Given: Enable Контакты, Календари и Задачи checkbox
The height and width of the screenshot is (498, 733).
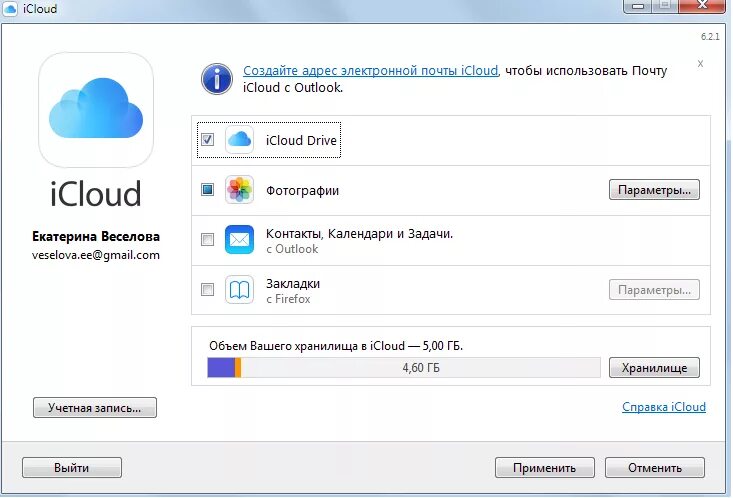Looking at the screenshot, I should pos(208,239).
